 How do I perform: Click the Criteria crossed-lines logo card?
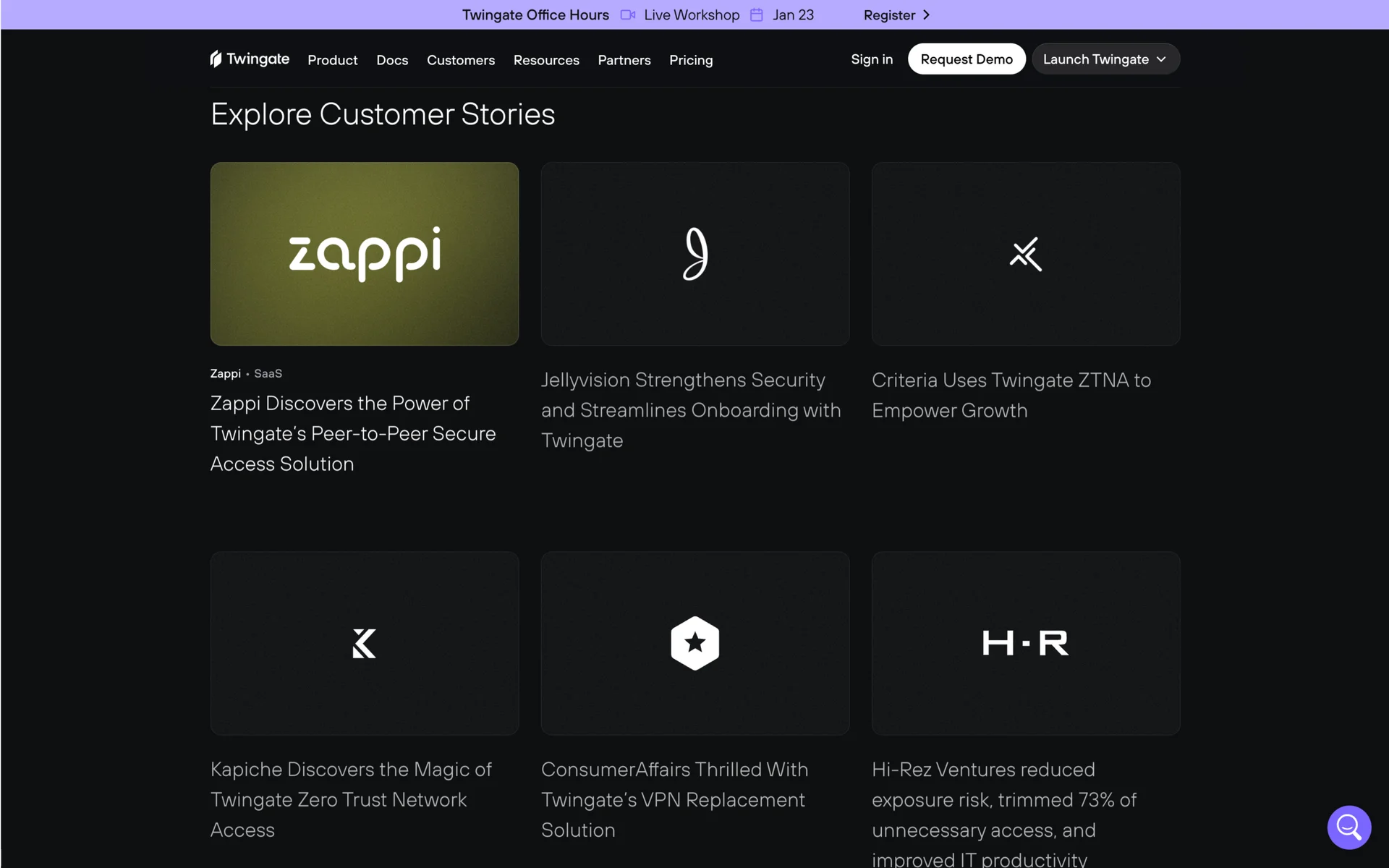click(x=1025, y=254)
